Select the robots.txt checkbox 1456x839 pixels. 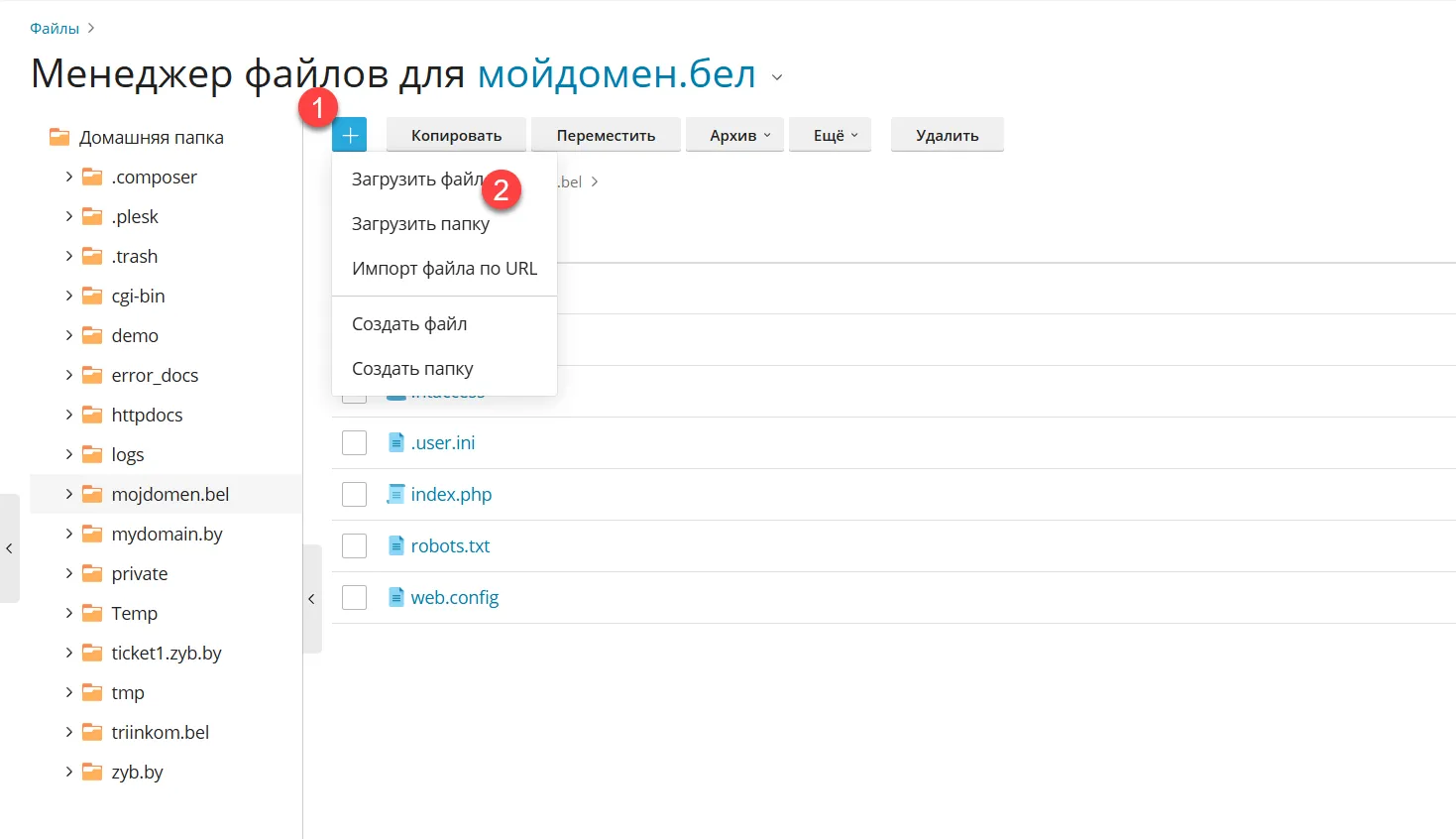[354, 545]
